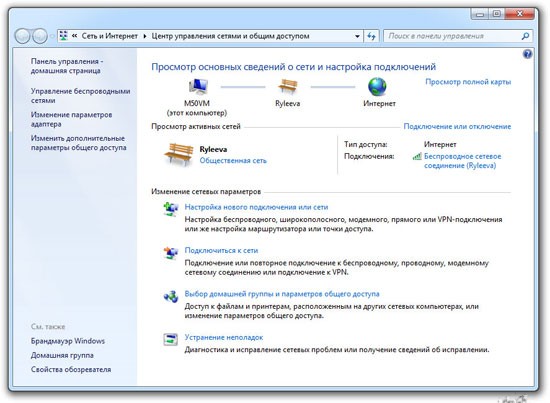Click Подключиться к сети link
This screenshot has width=550, height=403.
[221, 250]
